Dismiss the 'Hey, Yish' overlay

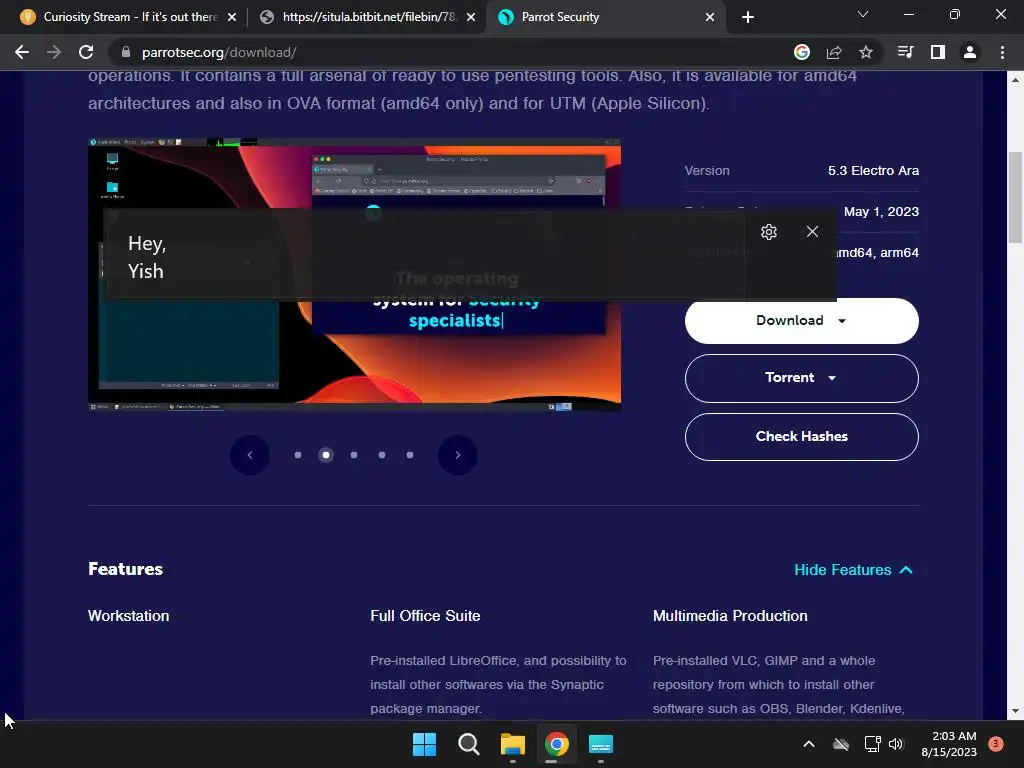coord(812,232)
